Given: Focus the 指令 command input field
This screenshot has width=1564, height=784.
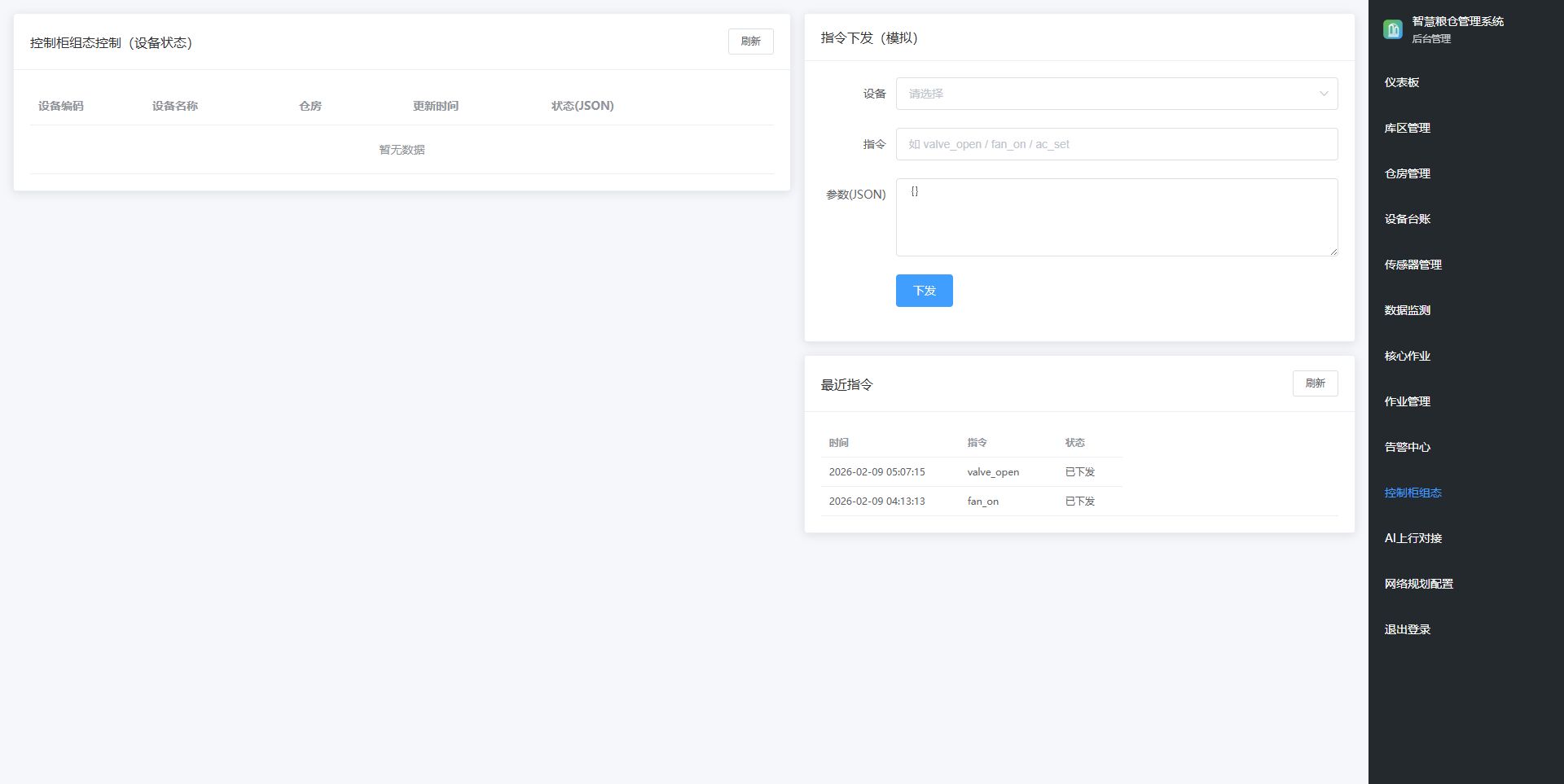Looking at the screenshot, I should 1116,144.
